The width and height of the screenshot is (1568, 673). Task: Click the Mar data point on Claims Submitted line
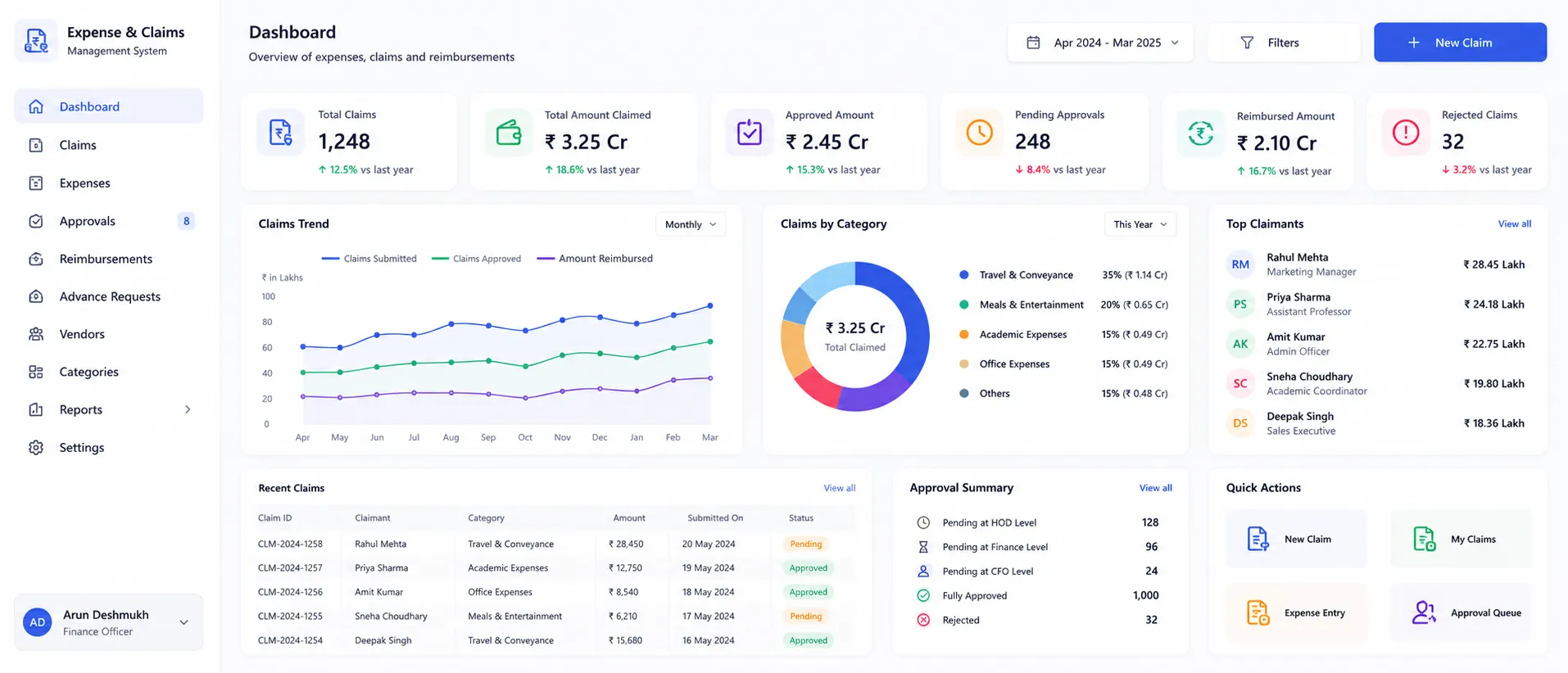click(x=710, y=305)
